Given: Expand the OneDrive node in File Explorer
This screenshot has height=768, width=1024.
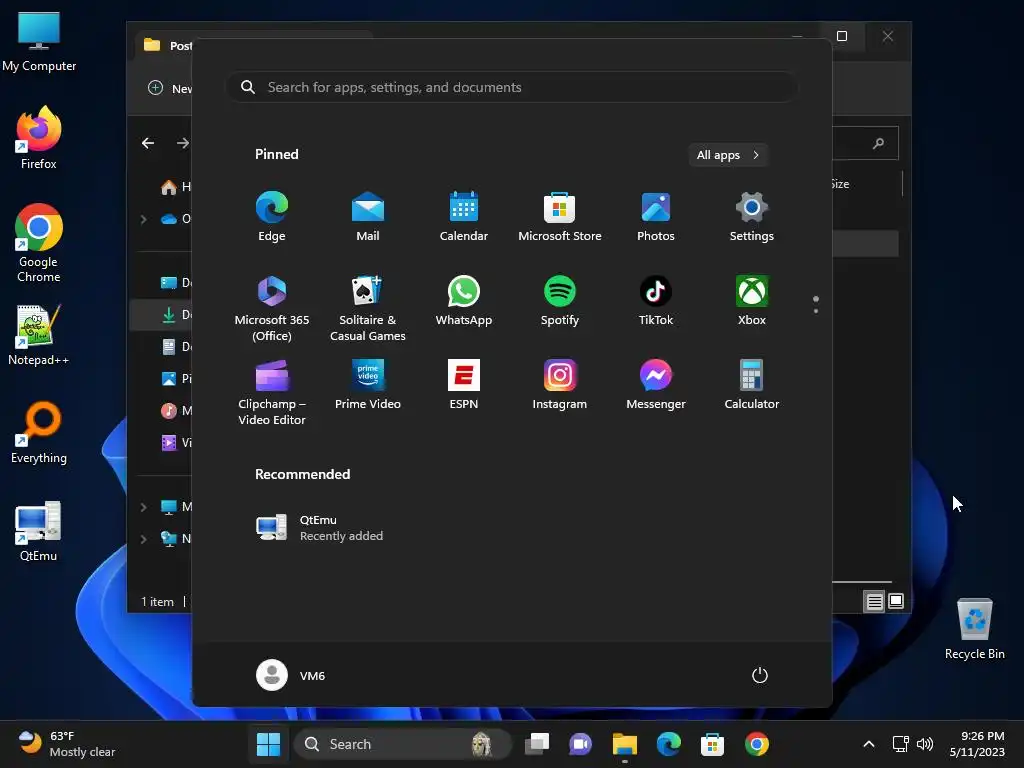Looking at the screenshot, I should (143, 219).
